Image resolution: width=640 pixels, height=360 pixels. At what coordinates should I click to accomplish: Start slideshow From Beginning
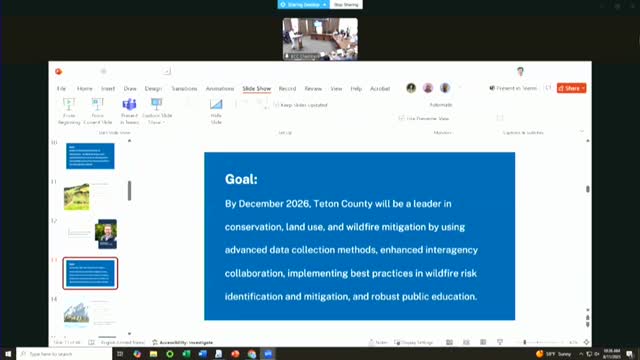click(x=69, y=111)
